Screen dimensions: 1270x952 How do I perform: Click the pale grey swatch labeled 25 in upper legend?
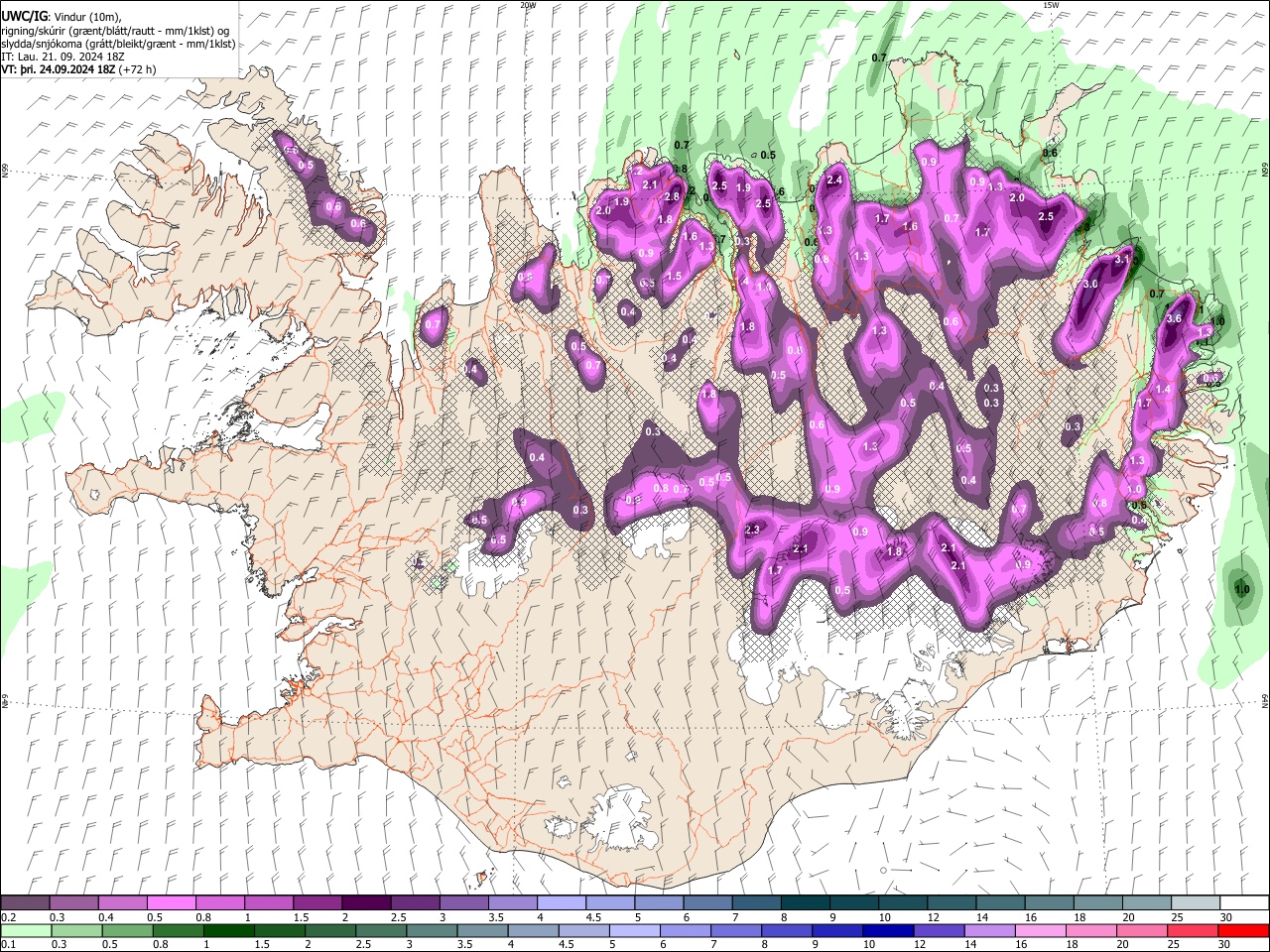(1197, 903)
